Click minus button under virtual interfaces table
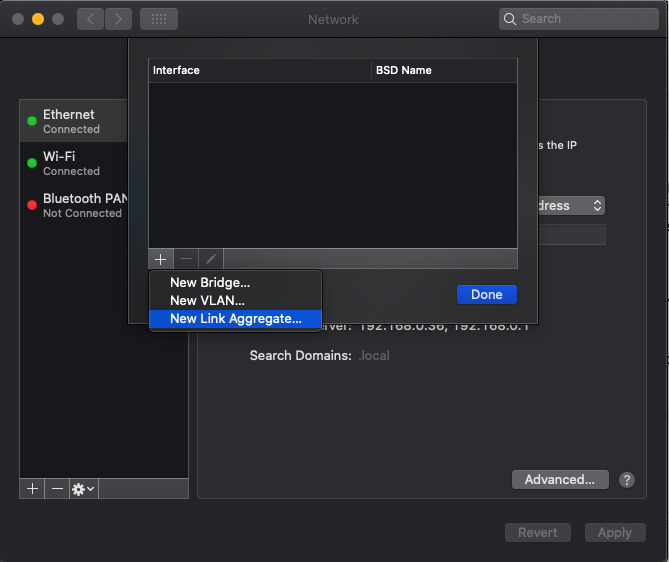This screenshot has height=562, width=669. (x=186, y=259)
